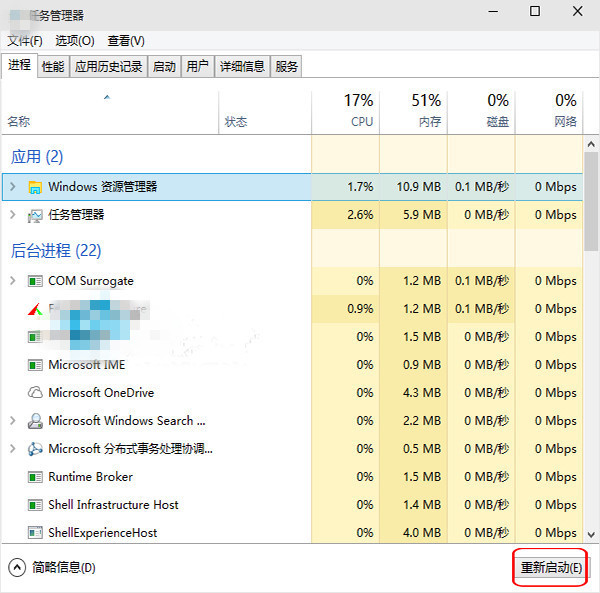Image resolution: width=600 pixels, height=593 pixels.
Task: Switch to the 进程 tab
Action: 20,65
